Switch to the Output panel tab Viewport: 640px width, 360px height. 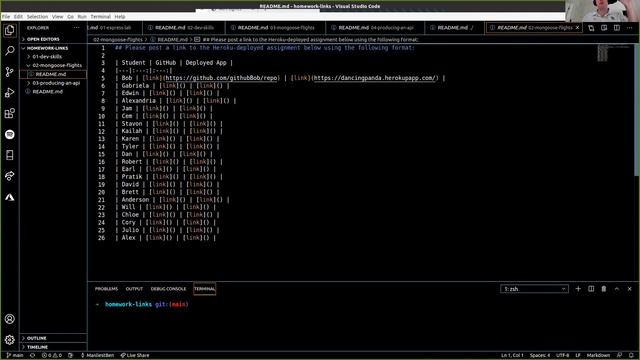134,289
